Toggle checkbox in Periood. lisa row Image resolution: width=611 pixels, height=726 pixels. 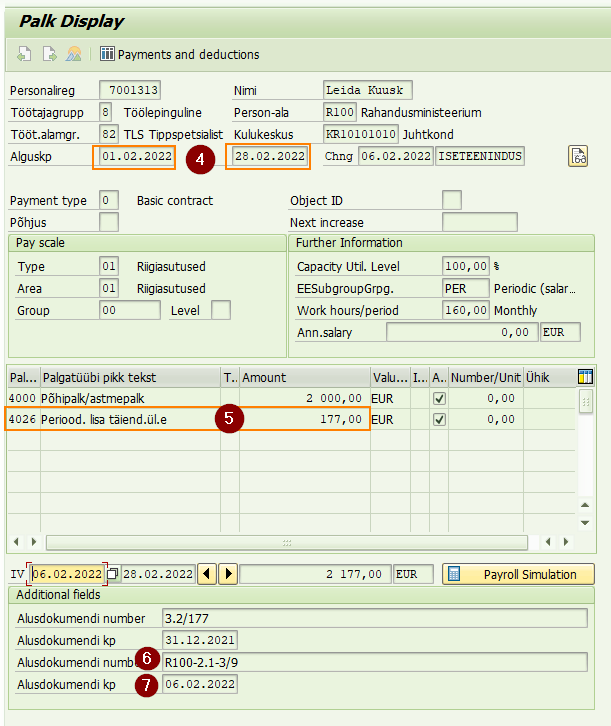pyautogui.click(x=439, y=419)
